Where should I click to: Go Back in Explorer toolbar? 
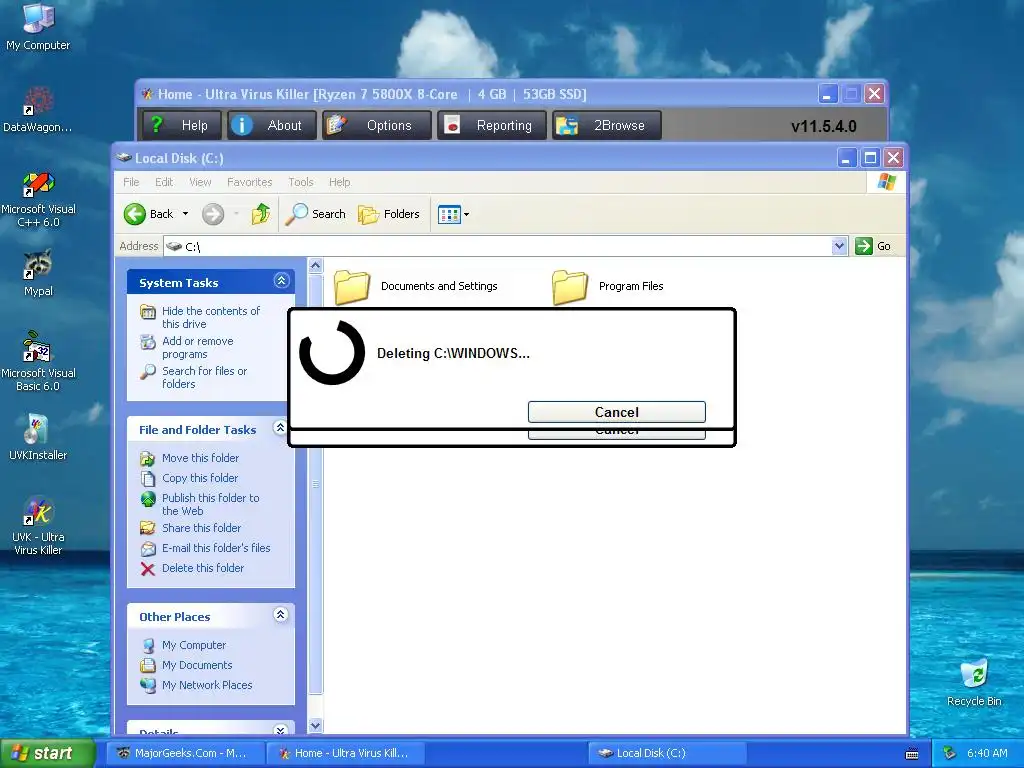(x=149, y=214)
